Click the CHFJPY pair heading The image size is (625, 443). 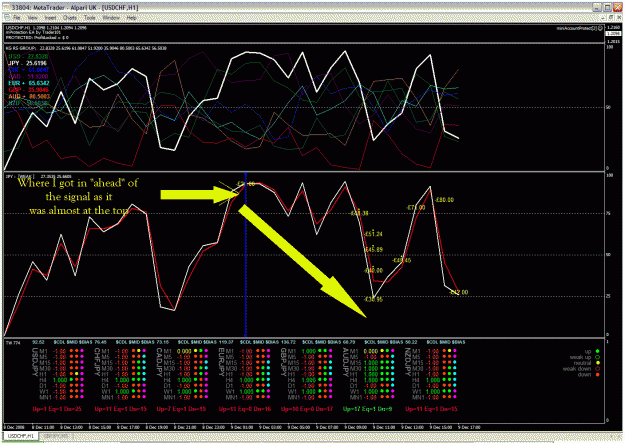coord(97,362)
